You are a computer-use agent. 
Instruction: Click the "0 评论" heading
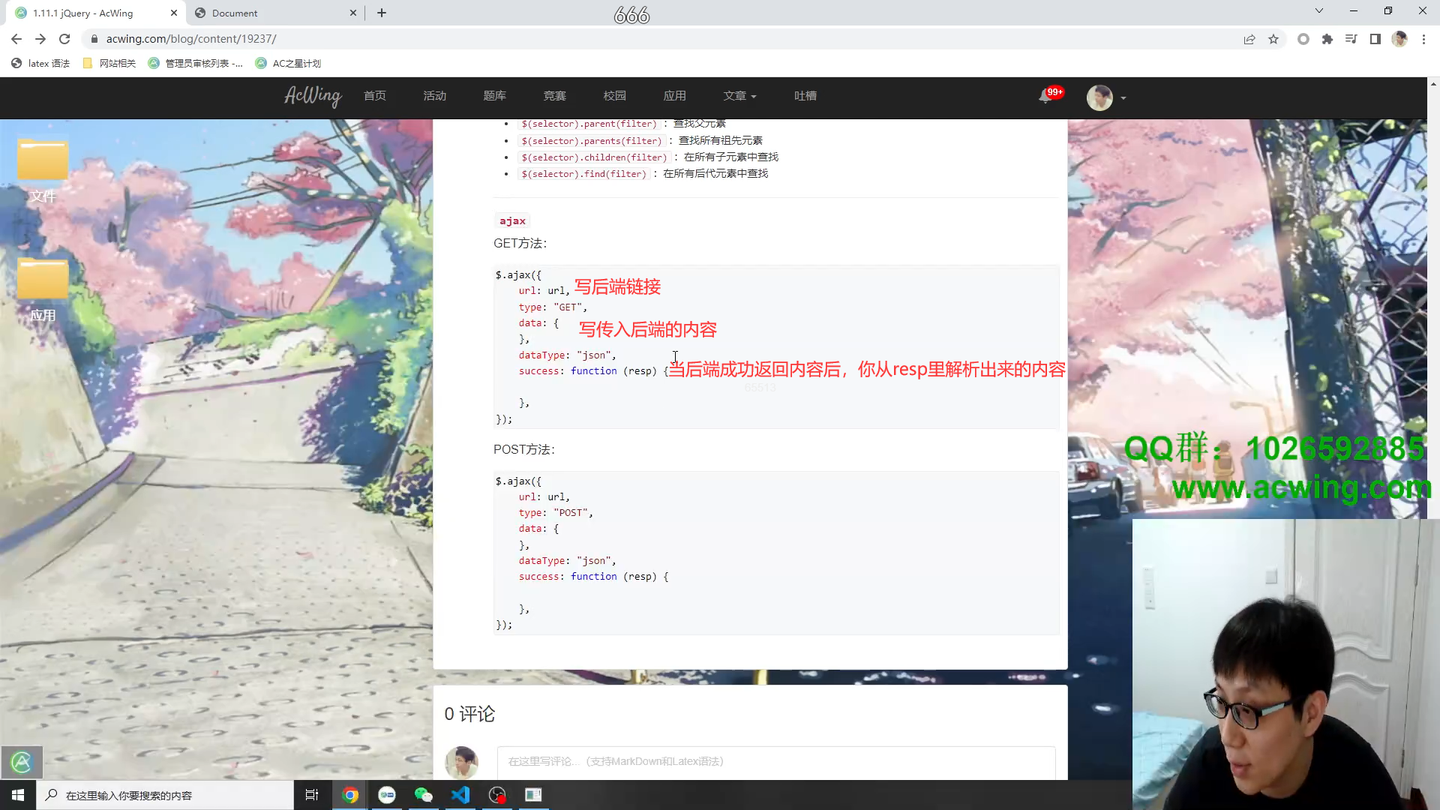point(469,714)
